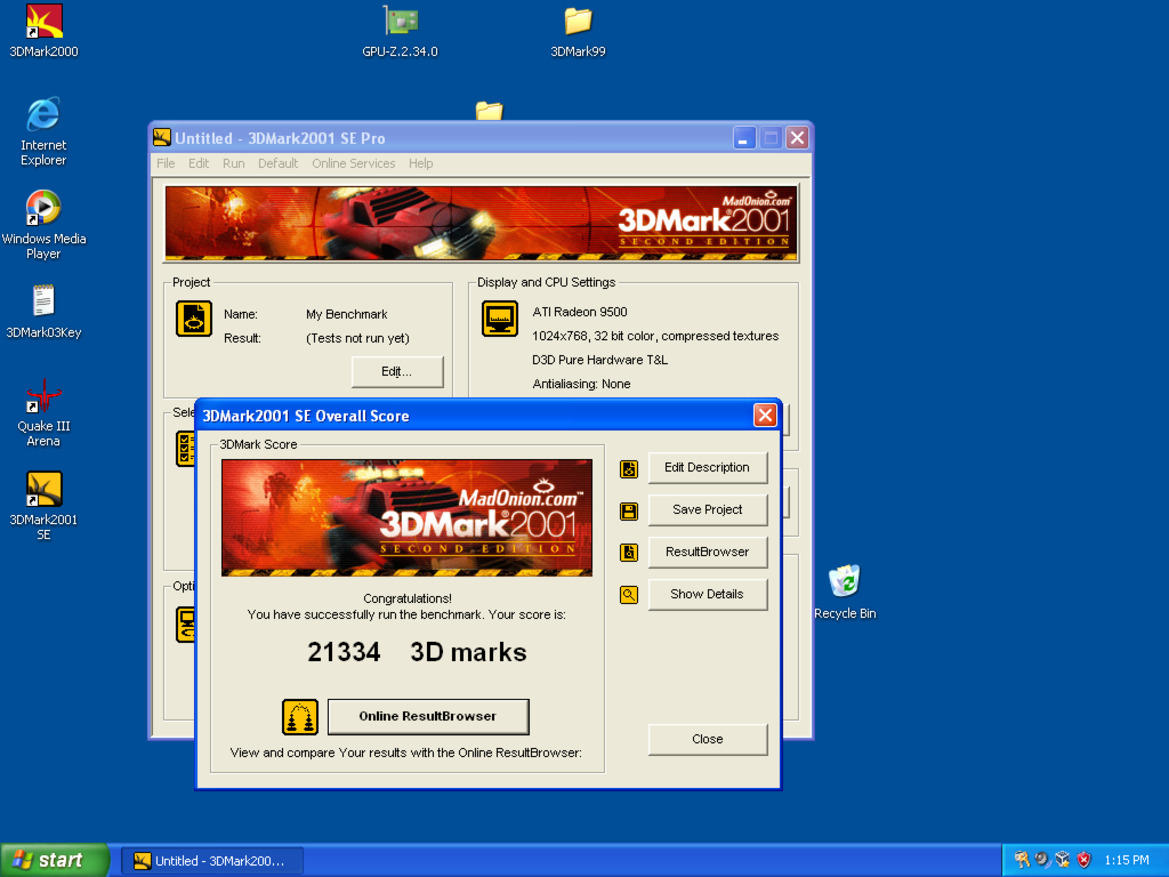Open Windows Media Player shortcut
This screenshot has width=1169, height=877.
(43, 224)
